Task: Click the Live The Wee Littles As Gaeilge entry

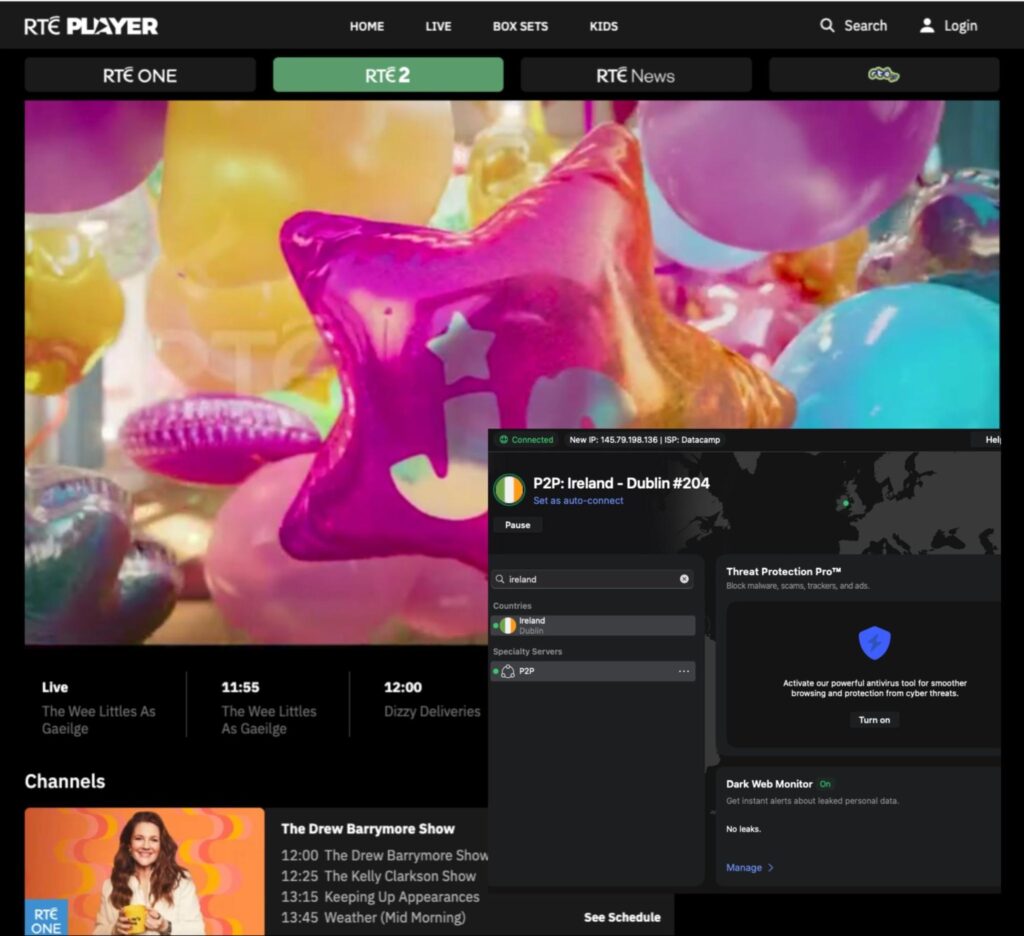Action: pyautogui.click(x=99, y=708)
